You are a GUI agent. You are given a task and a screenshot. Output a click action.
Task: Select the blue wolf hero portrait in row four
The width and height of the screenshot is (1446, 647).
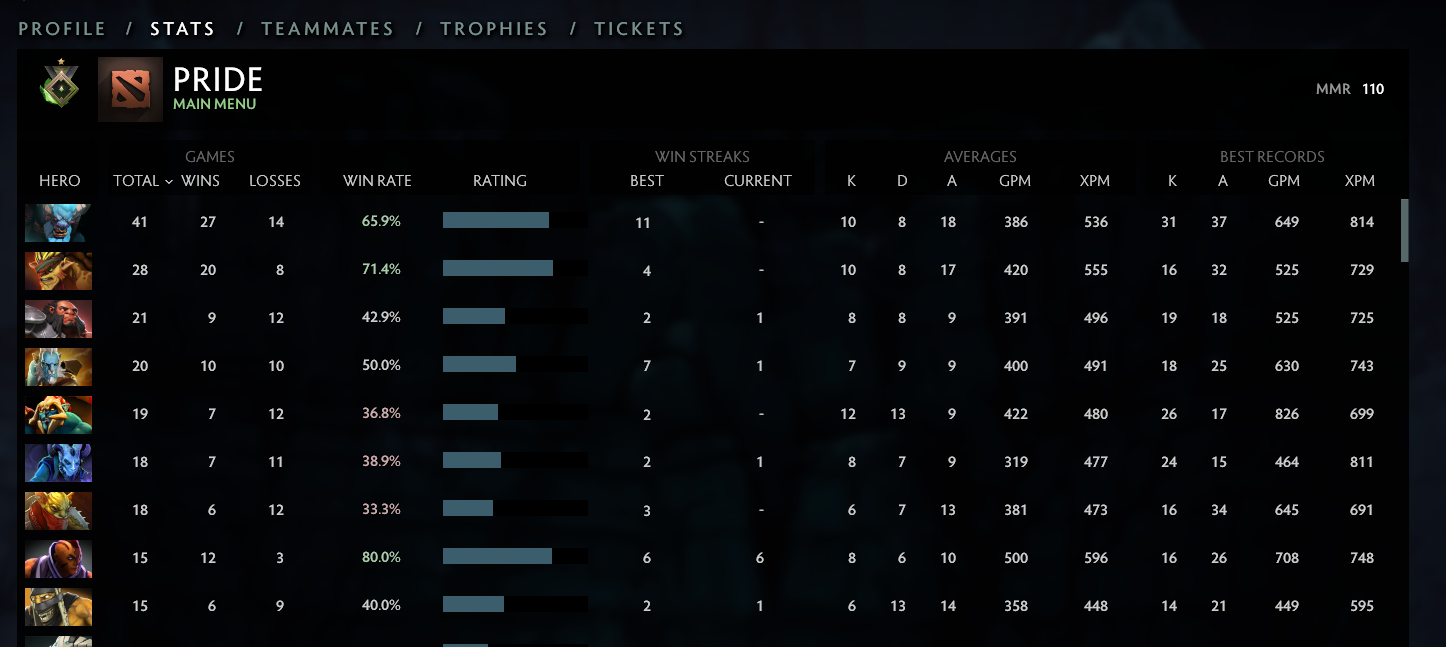[58, 366]
